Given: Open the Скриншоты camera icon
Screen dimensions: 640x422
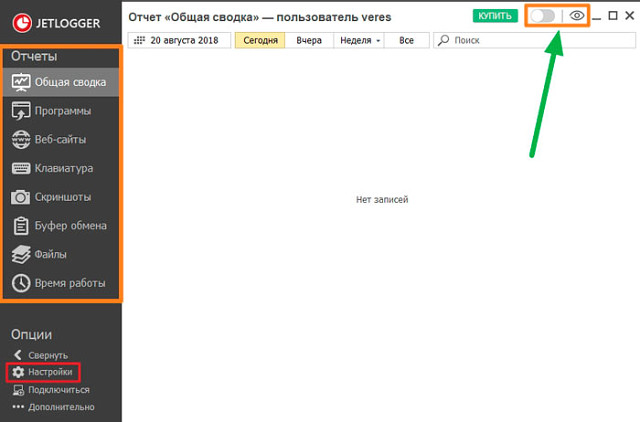Looking at the screenshot, I should tap(21, 197).
